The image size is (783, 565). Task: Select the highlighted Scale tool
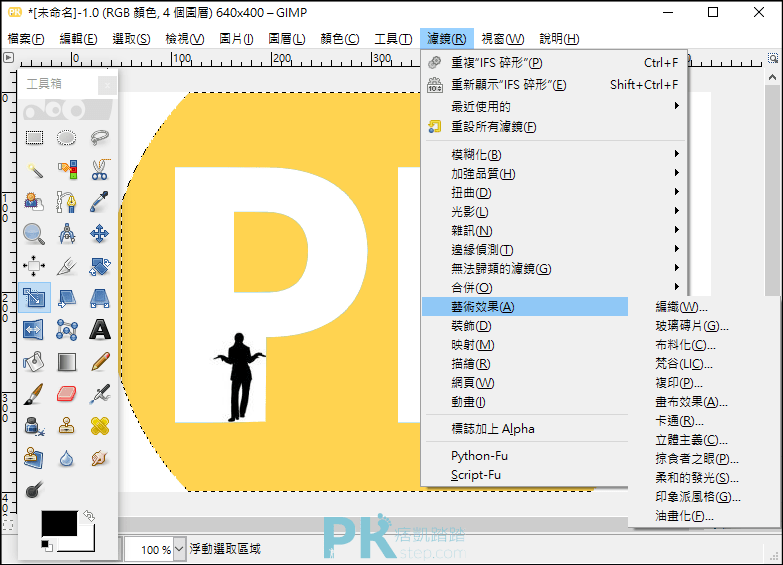click(x=34, y=298)
